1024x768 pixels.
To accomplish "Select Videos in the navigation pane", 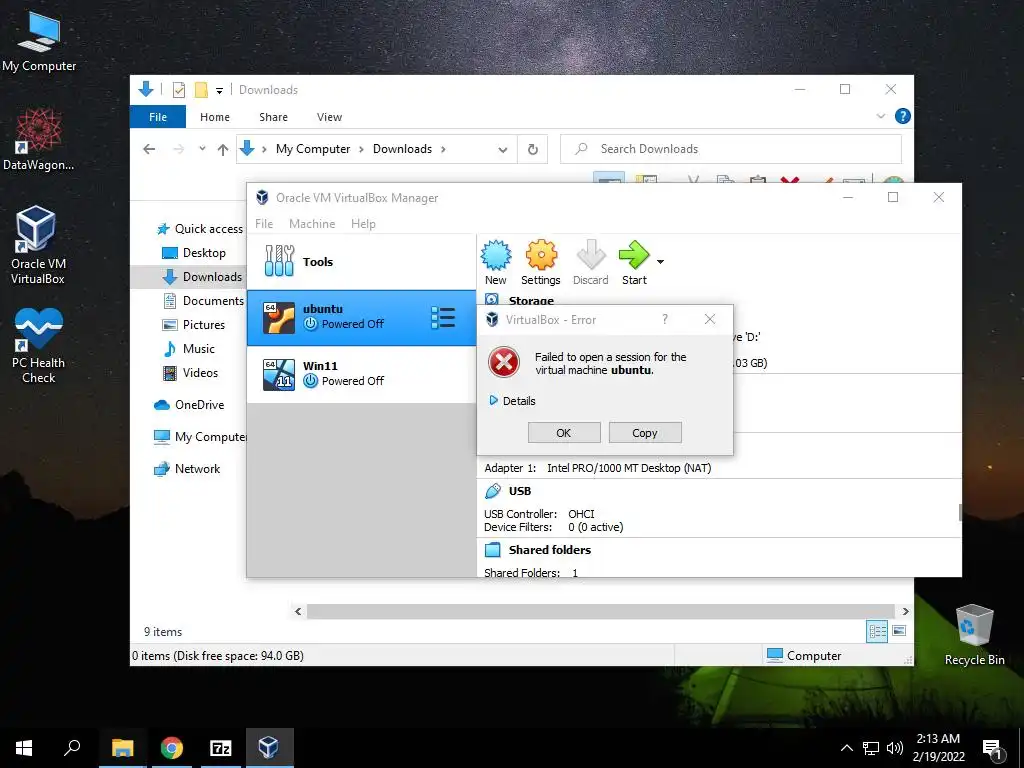I will (x=190, y=373).
